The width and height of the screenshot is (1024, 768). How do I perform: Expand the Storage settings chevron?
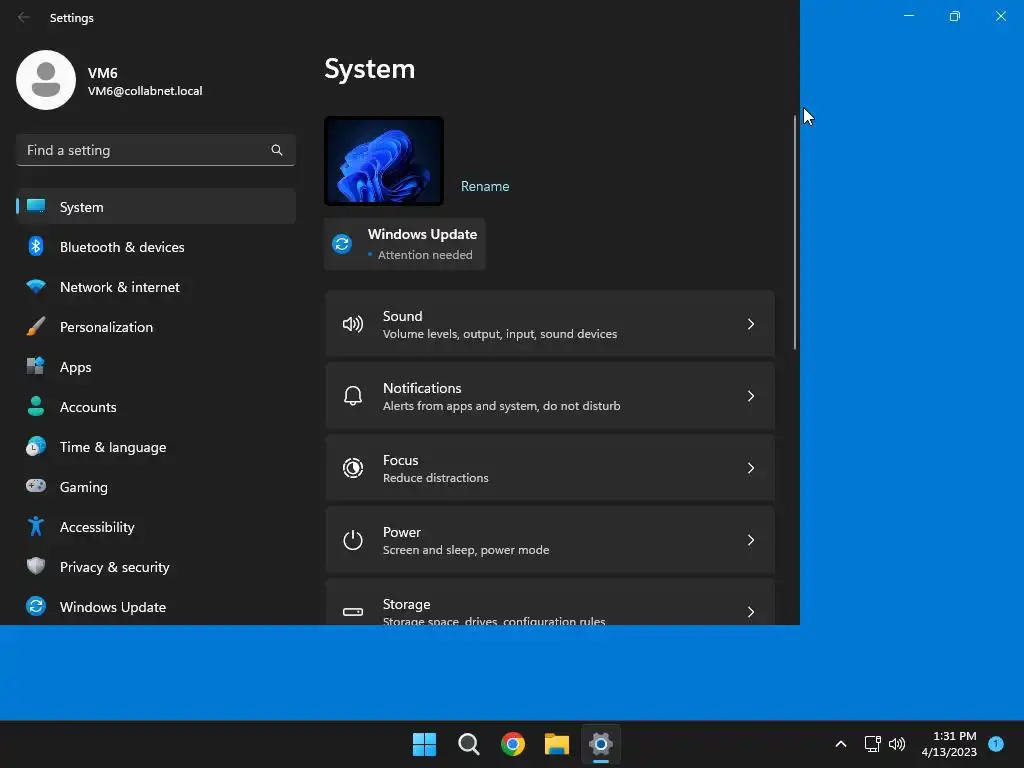(x=750, y=612)
